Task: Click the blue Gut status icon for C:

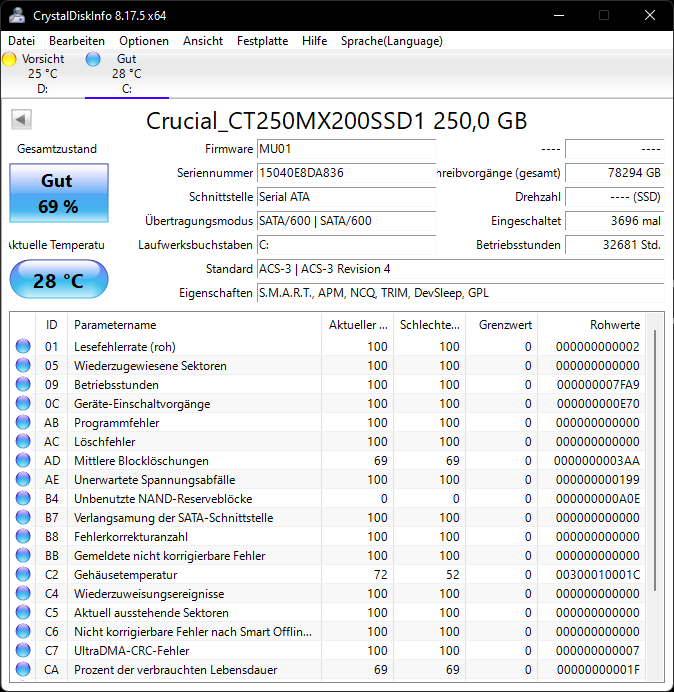Action: (93, 59)
